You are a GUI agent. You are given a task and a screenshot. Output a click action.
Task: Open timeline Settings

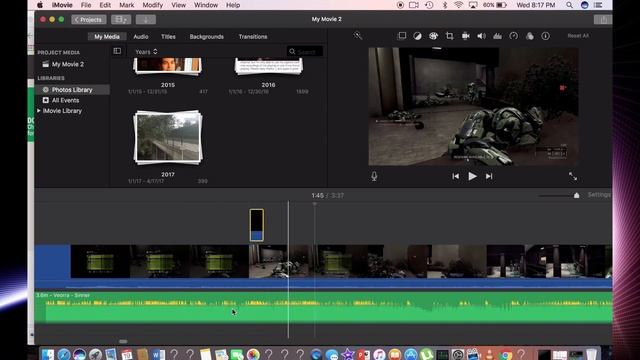point(599,195)
